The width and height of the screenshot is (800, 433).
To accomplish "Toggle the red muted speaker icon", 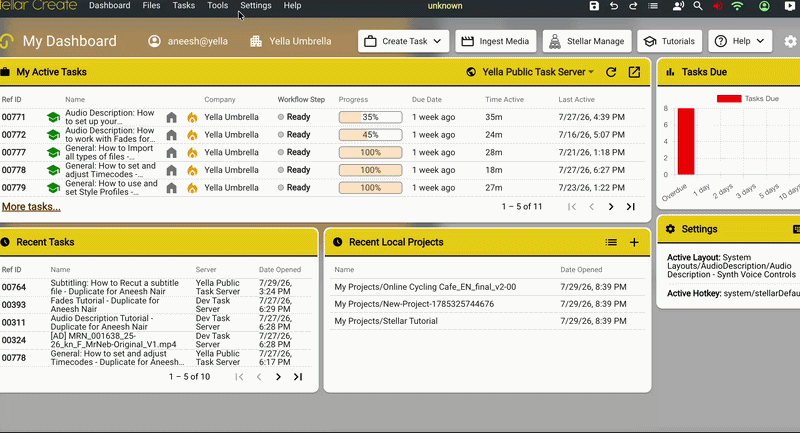I will click(x=718, y=6).
